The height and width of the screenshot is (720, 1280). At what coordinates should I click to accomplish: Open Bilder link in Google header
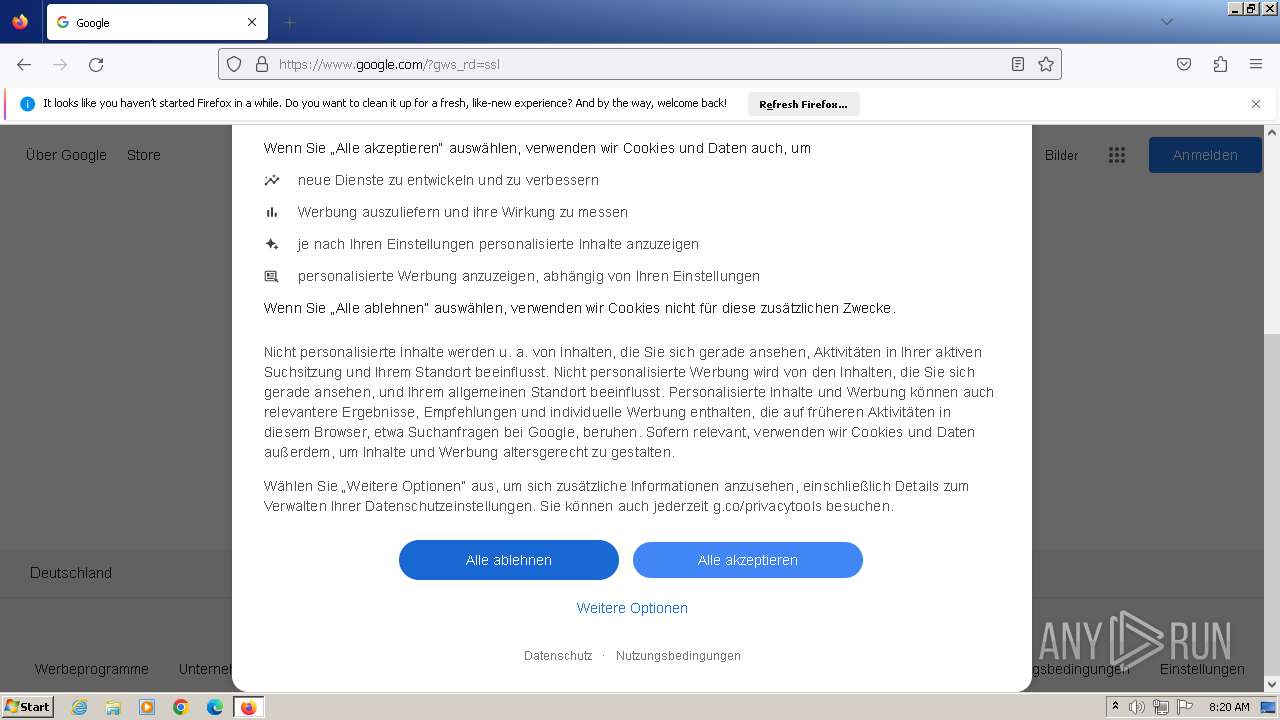pyautogui.click(x=1062, y=155)
